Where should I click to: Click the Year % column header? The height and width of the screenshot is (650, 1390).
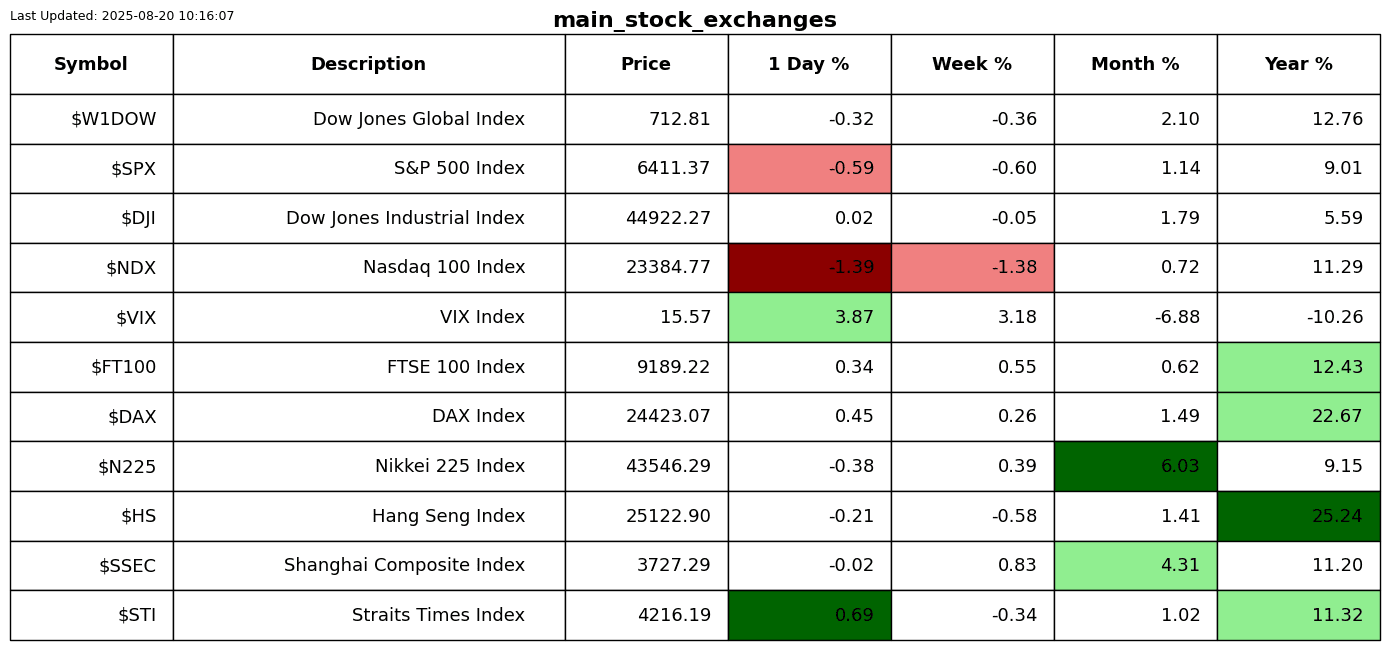(x=1298, y=64)
